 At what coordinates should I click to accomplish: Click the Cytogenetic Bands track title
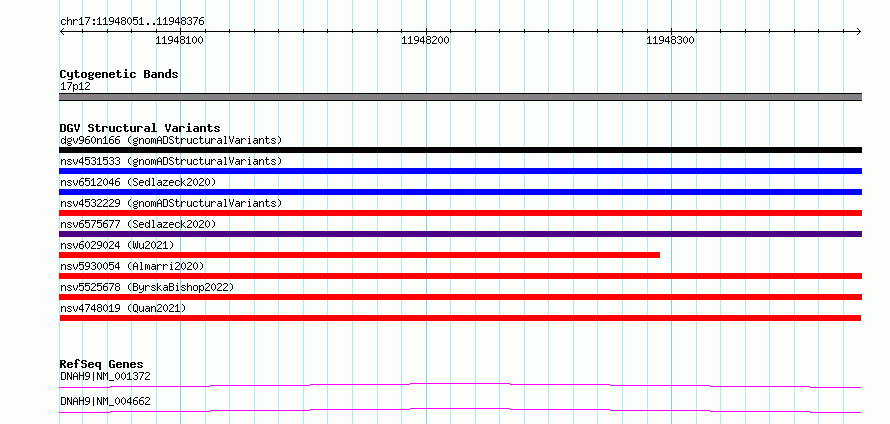pyautogui.click(x=119, y=74)
